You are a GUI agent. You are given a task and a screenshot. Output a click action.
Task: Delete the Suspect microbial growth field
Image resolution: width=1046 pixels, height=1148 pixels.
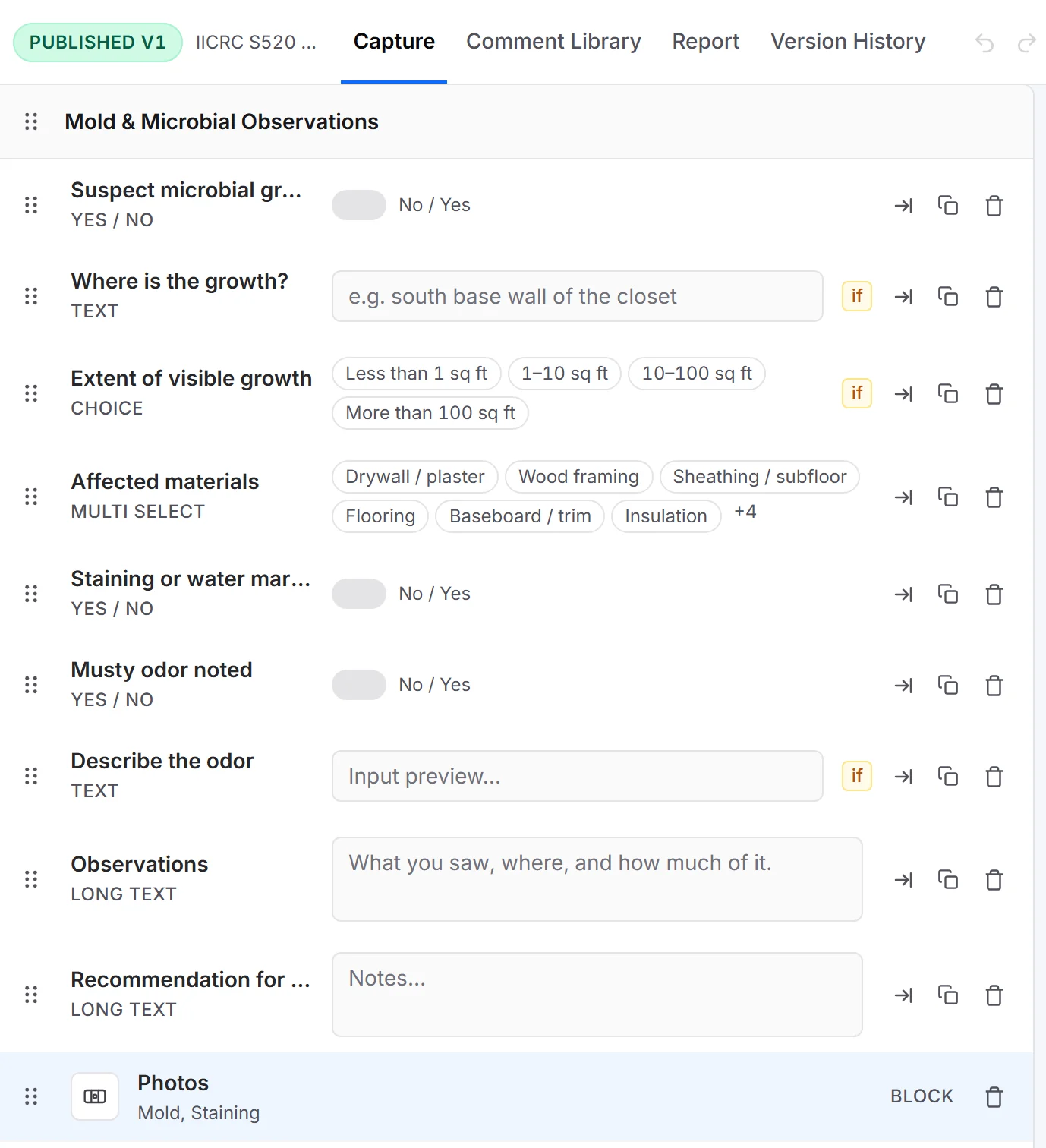(994, 205)
